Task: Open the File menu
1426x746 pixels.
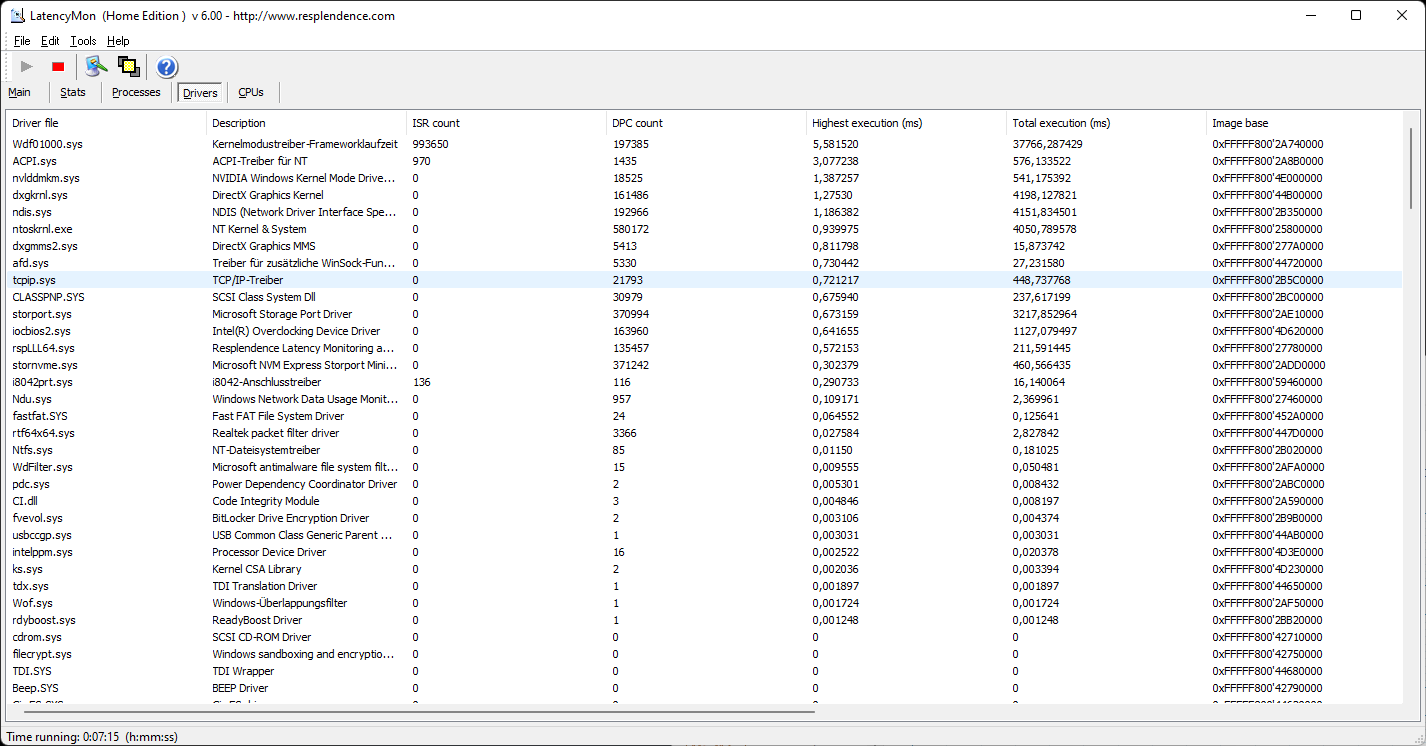Action: pyautogui.click(x=22, y=41)
